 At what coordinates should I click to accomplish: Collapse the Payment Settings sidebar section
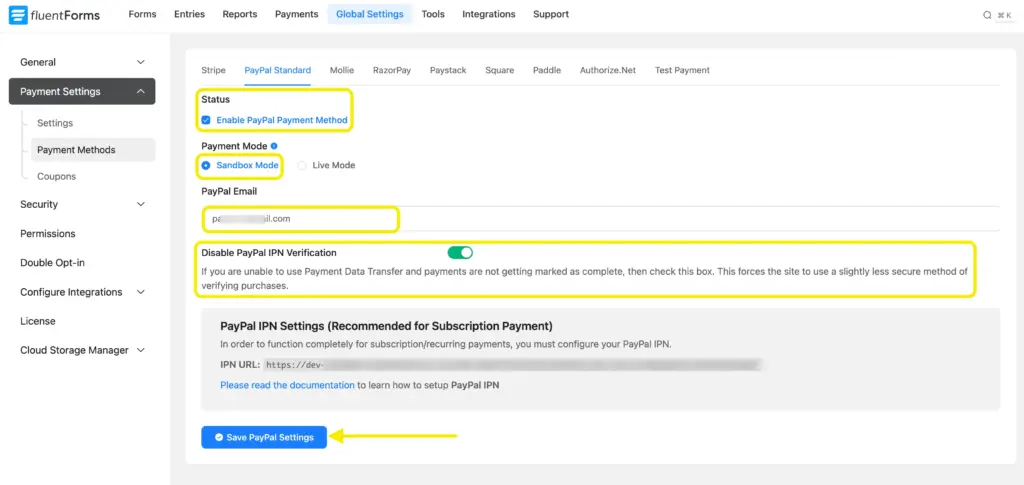click(x=82, y=91)
